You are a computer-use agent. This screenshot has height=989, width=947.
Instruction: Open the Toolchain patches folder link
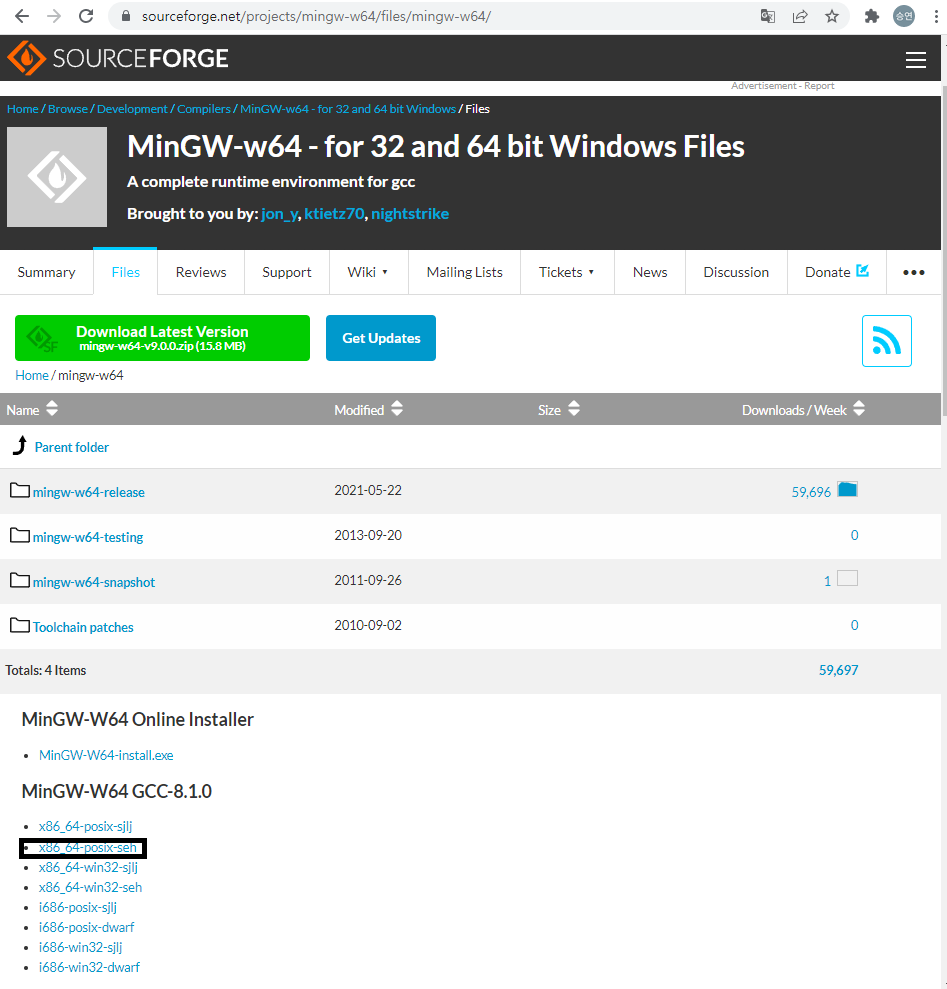(83, 627)
